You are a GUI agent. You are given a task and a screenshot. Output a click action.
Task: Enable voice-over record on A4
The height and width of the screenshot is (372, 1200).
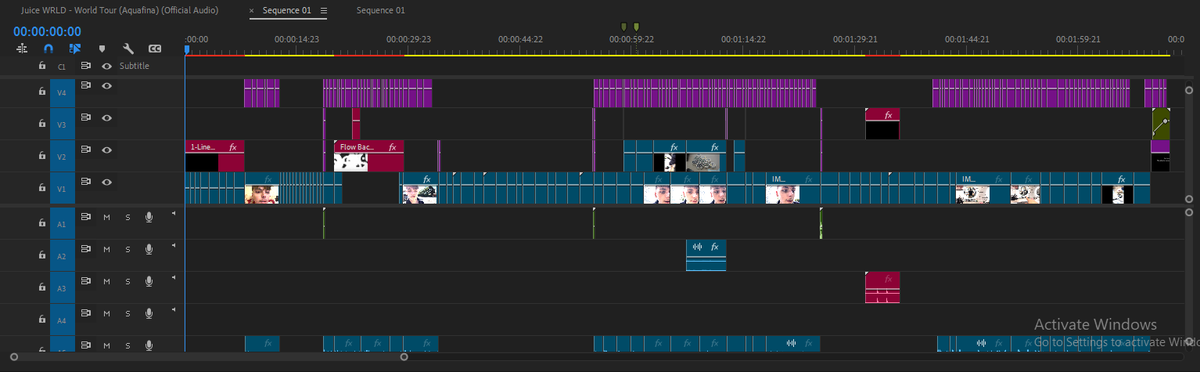(149, 314)
